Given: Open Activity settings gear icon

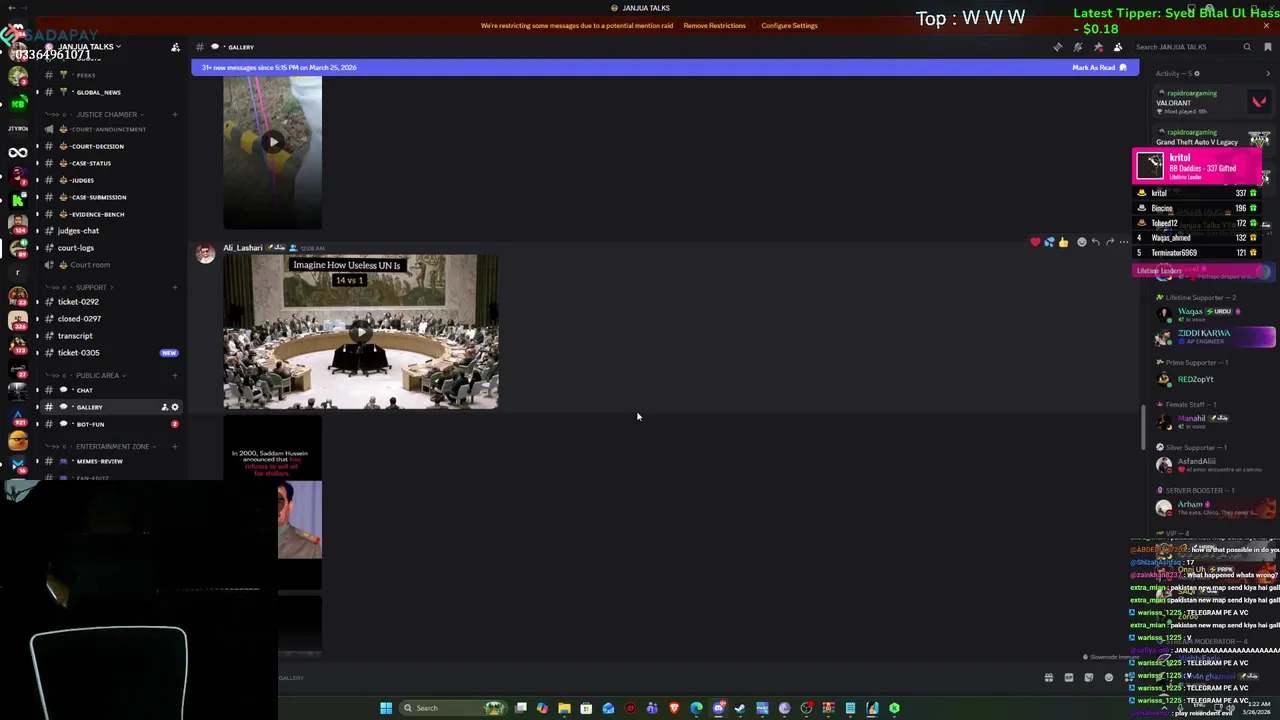Looking at the screenshot, I should [1197, 73].
